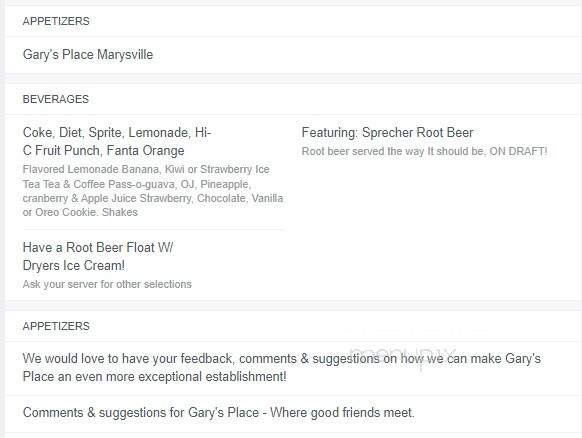Select Coke, Diet, Sprite, Lemonade item title

(117, 133)
